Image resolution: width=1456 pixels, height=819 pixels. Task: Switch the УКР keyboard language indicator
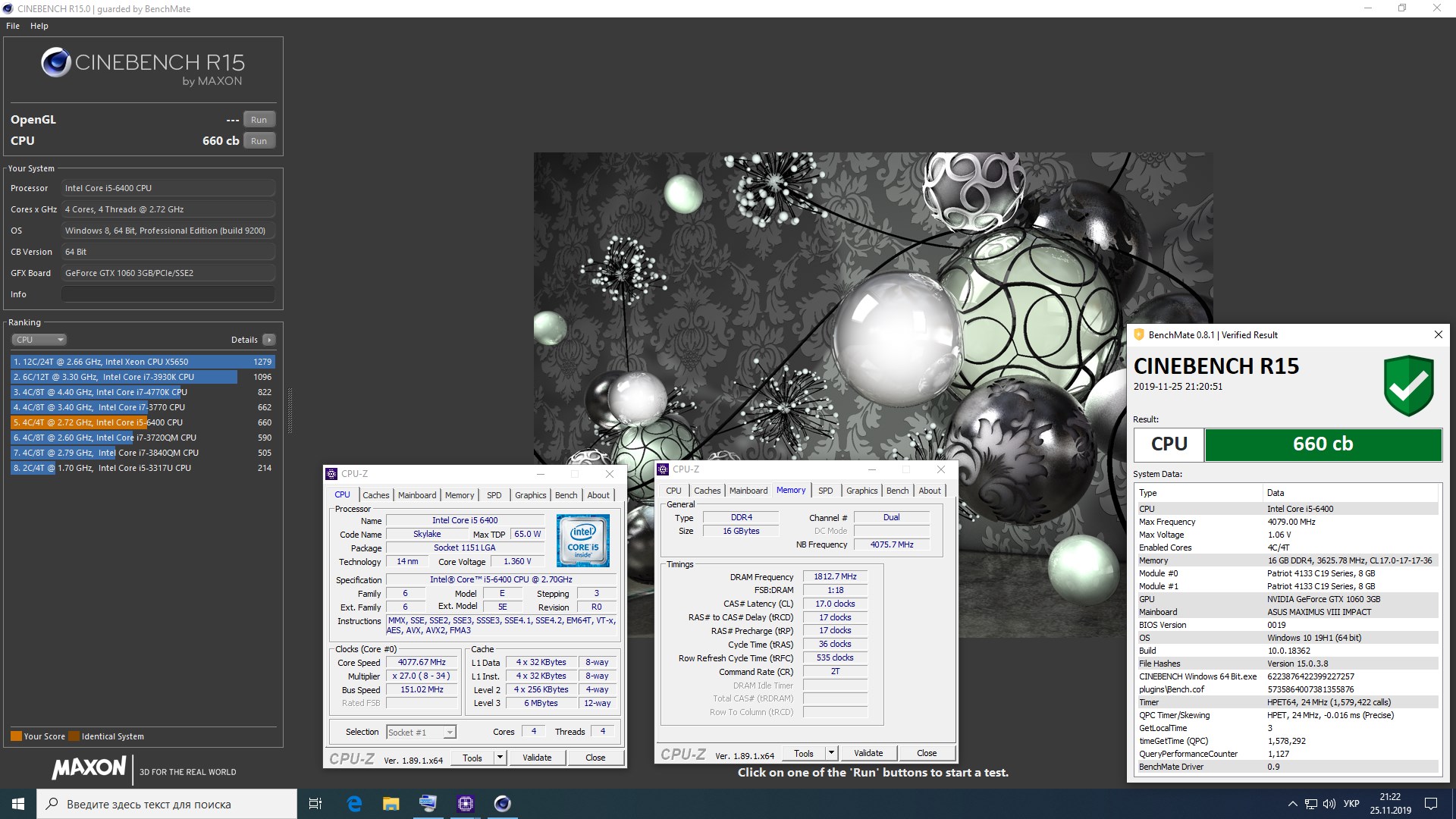(1351, 804)
